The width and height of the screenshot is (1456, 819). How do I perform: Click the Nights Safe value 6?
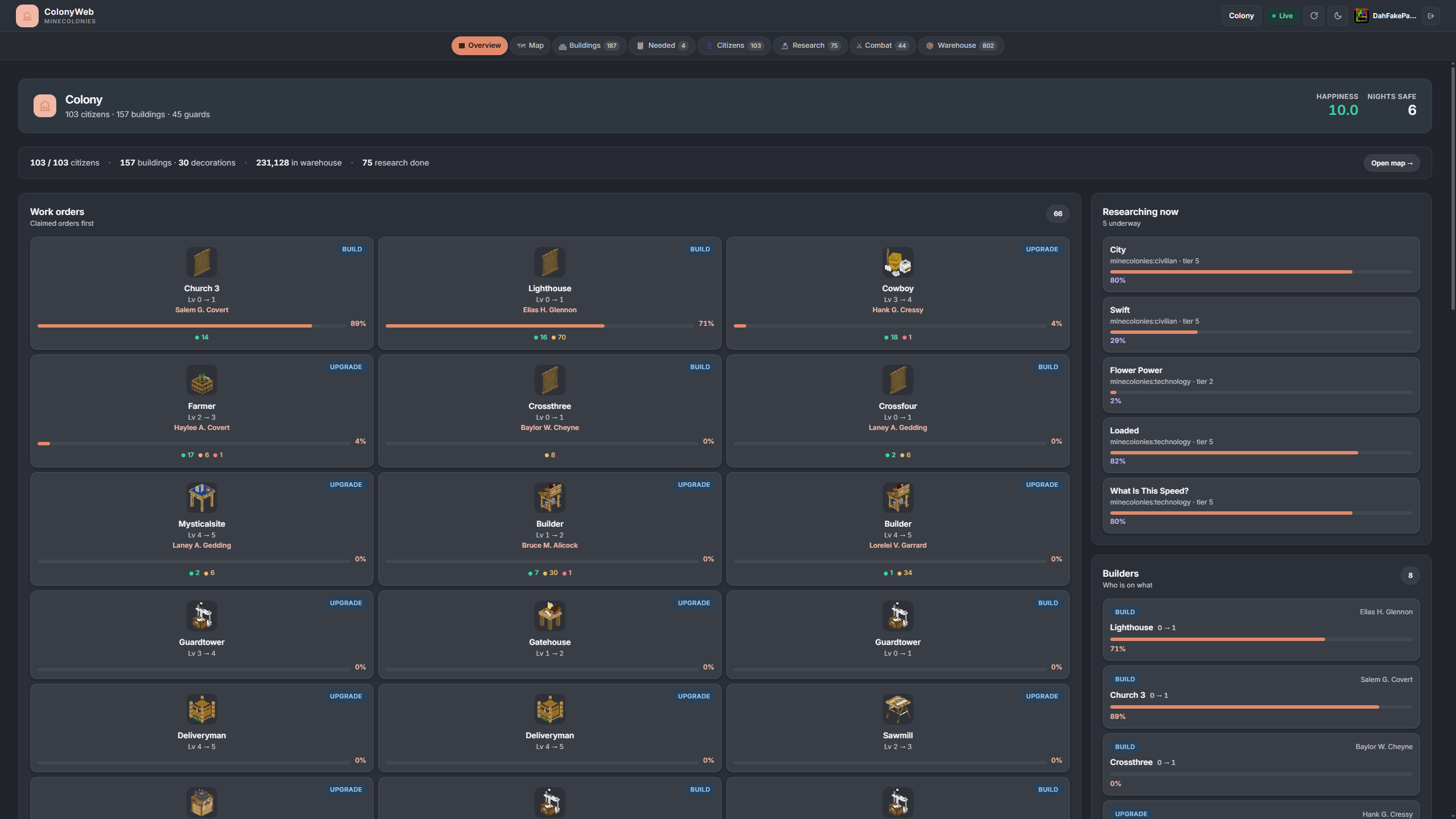[1412, 110]
